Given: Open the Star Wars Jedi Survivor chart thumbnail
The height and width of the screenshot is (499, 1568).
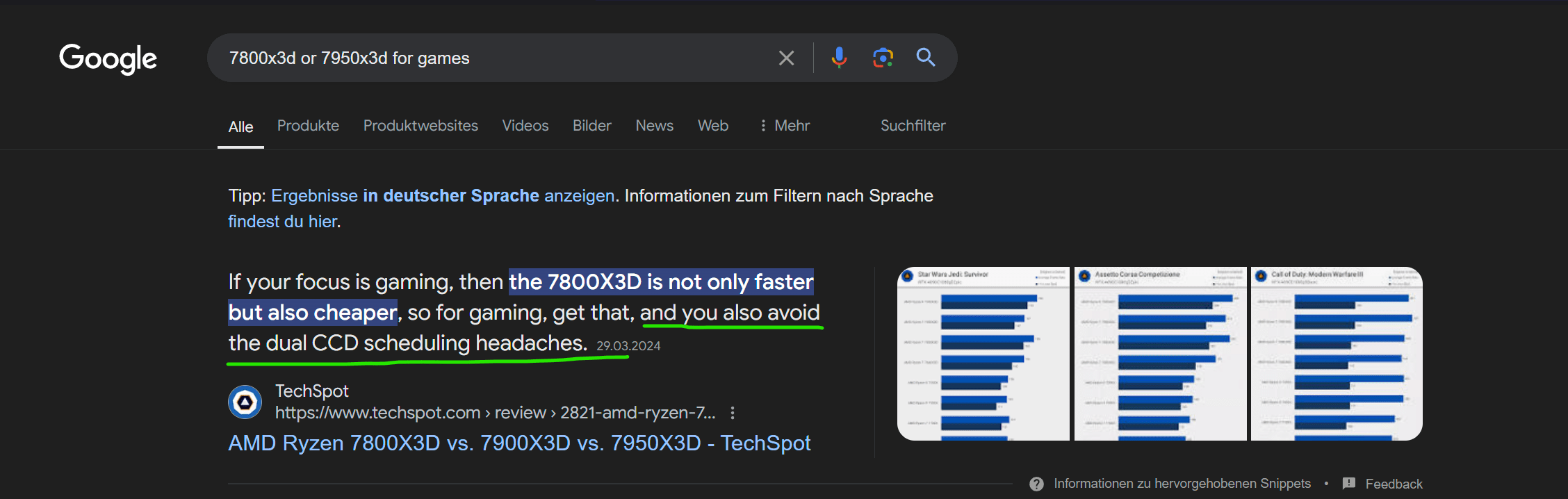Looking at the screenshot, I should tap(983, 354).
